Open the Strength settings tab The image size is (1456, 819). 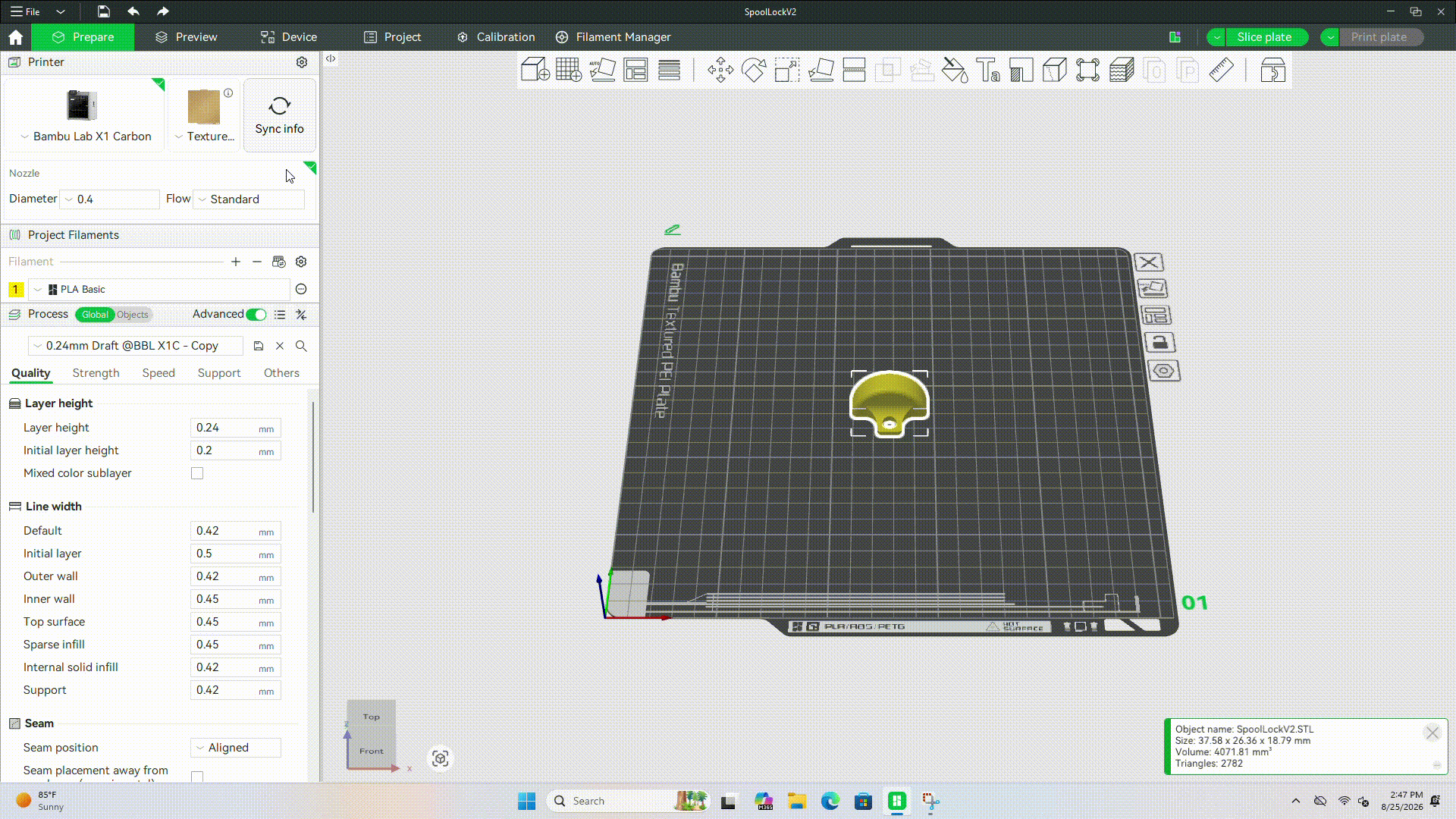pos(96,373)
